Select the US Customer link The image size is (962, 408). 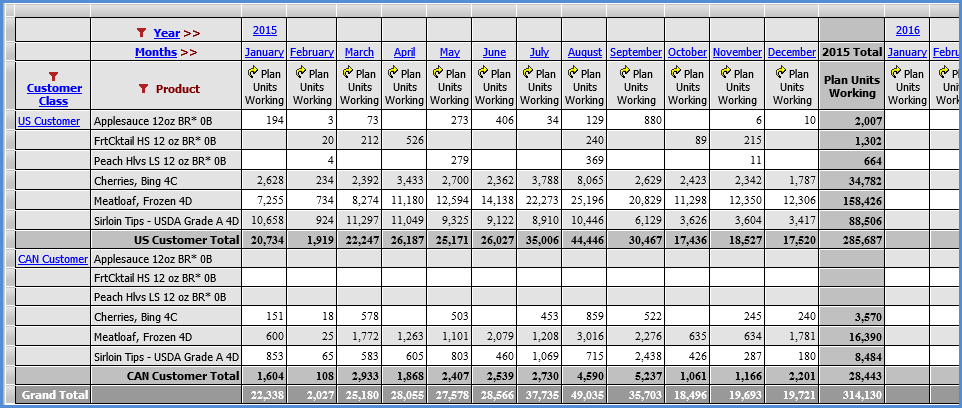click(x=49, y=121)
